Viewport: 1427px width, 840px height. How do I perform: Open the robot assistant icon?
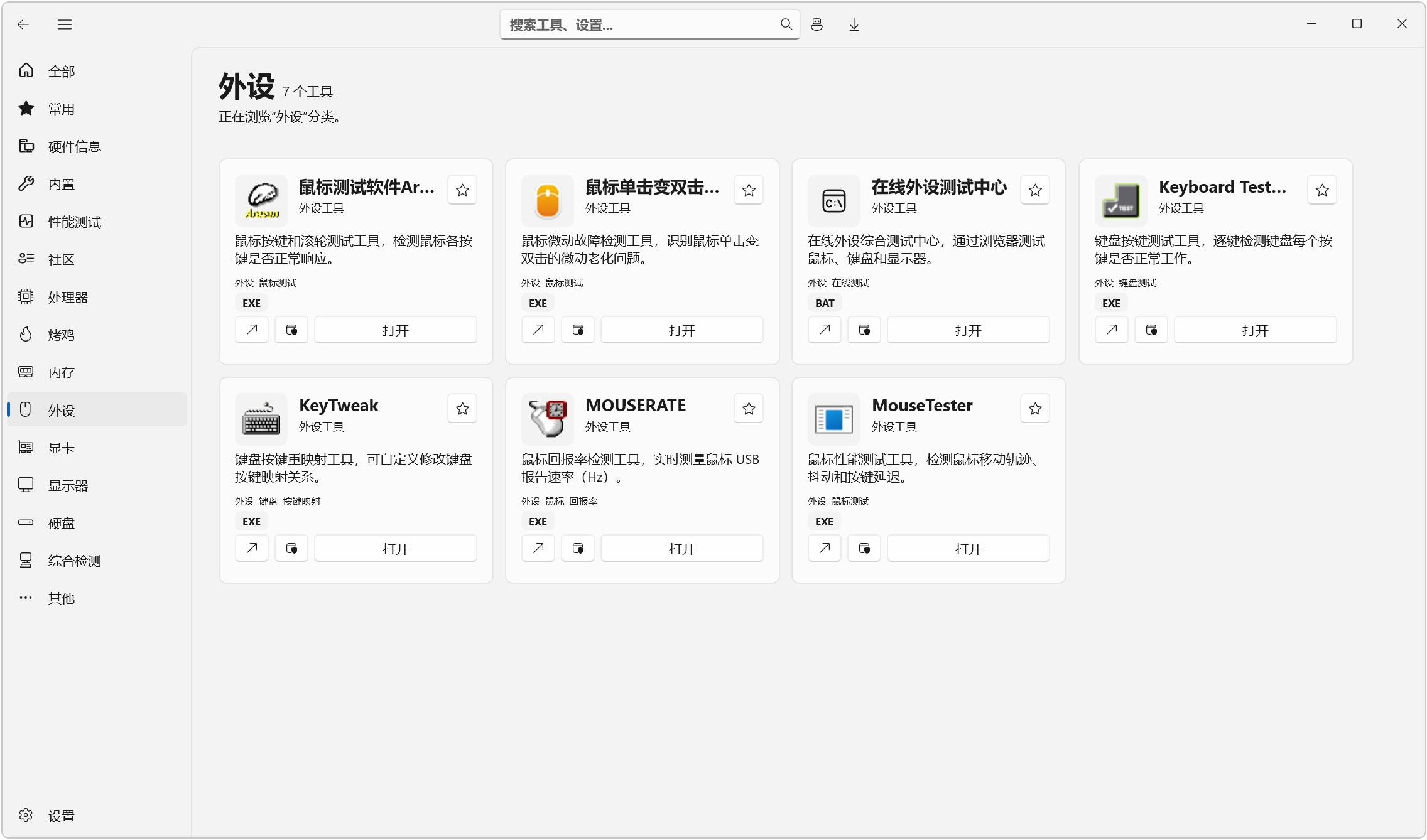[x=817, y=24]
